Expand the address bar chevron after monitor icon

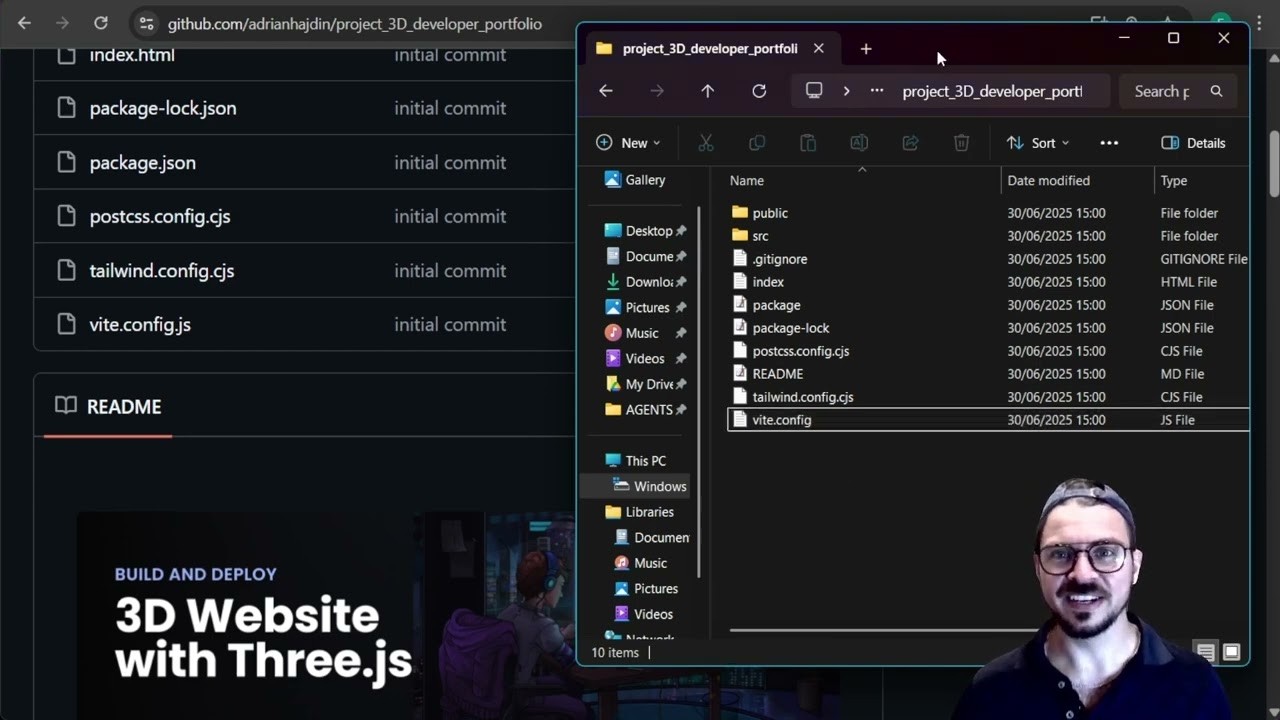point(846,91)
